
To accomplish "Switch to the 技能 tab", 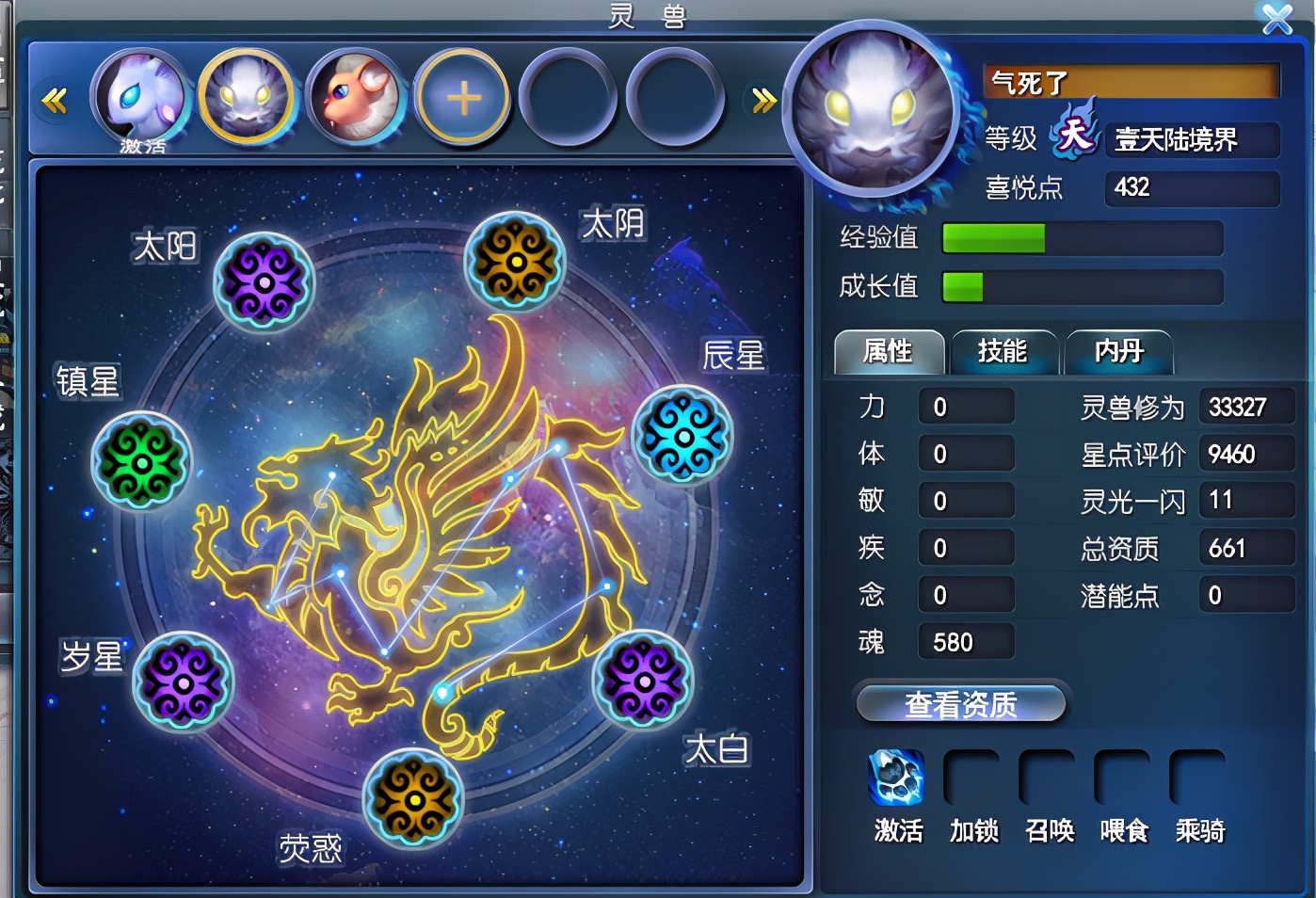I will coord(1003,352).
